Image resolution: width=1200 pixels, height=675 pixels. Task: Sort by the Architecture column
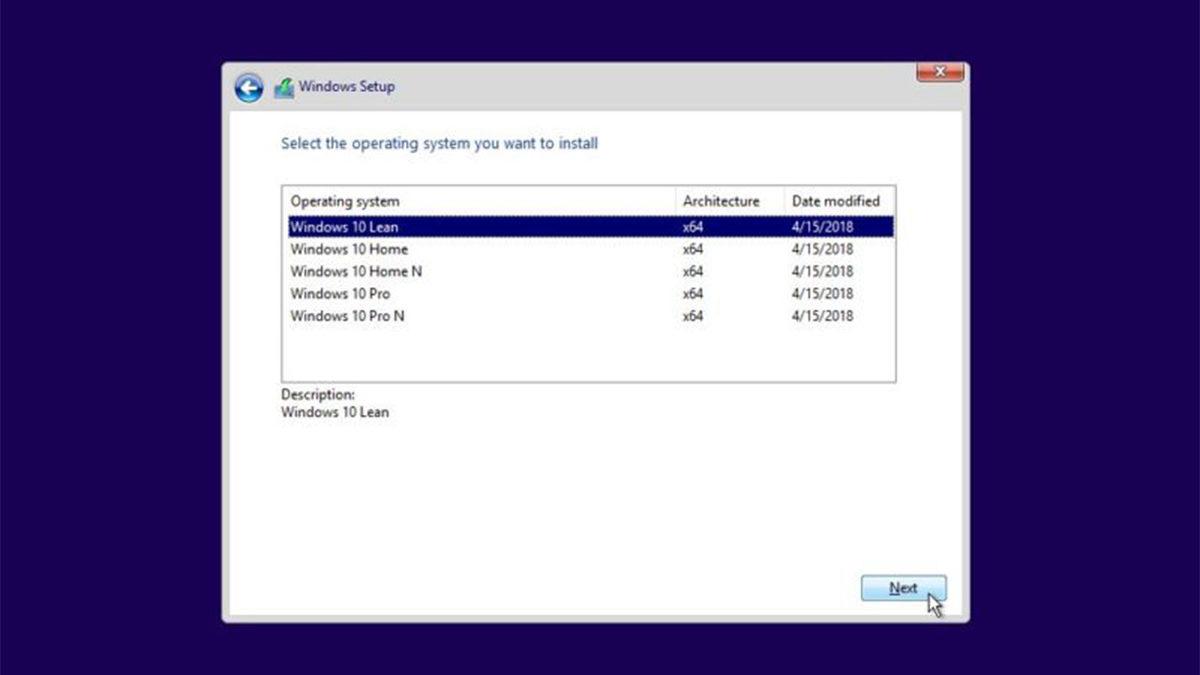click(722, 201)
